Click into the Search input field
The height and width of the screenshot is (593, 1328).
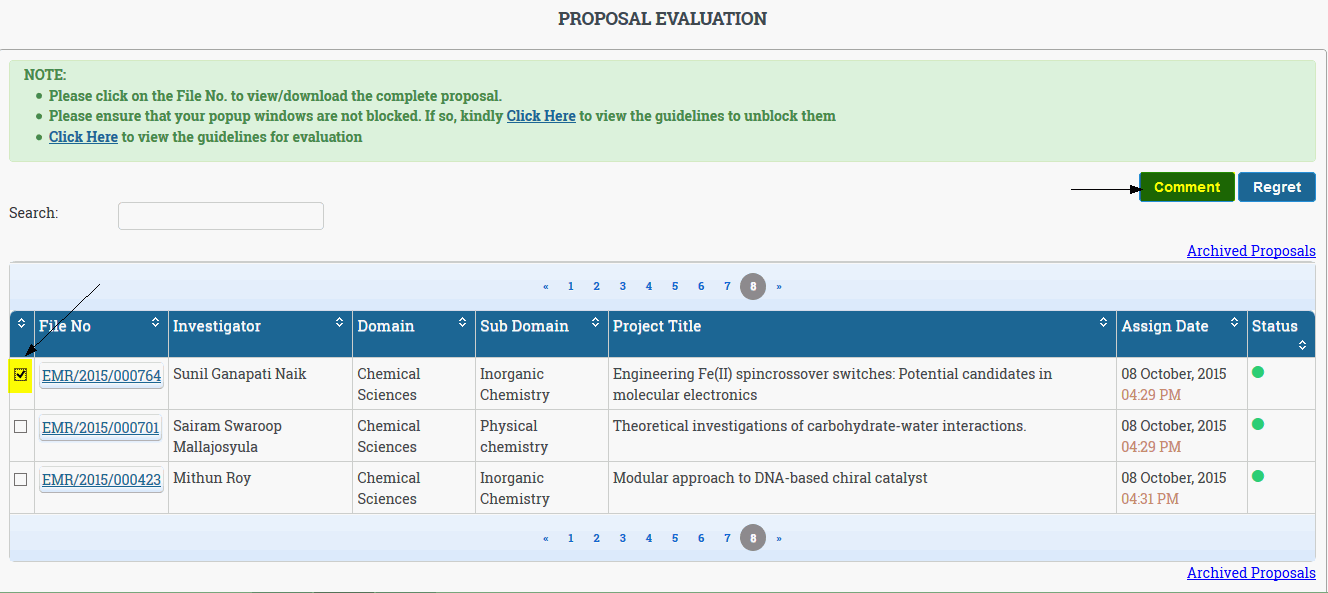[221, 216]
